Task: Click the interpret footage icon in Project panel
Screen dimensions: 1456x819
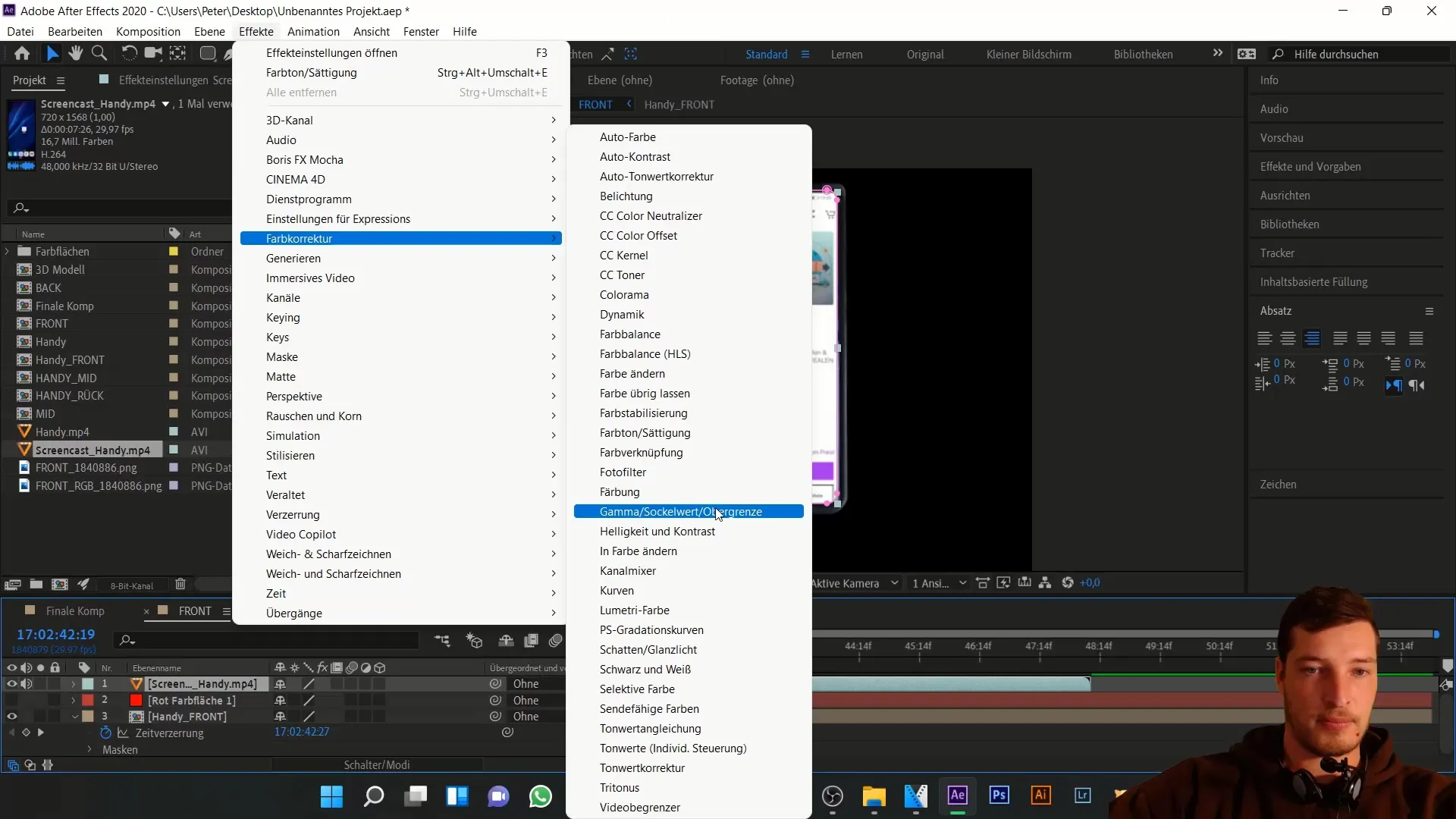Action: click(12, 585)
